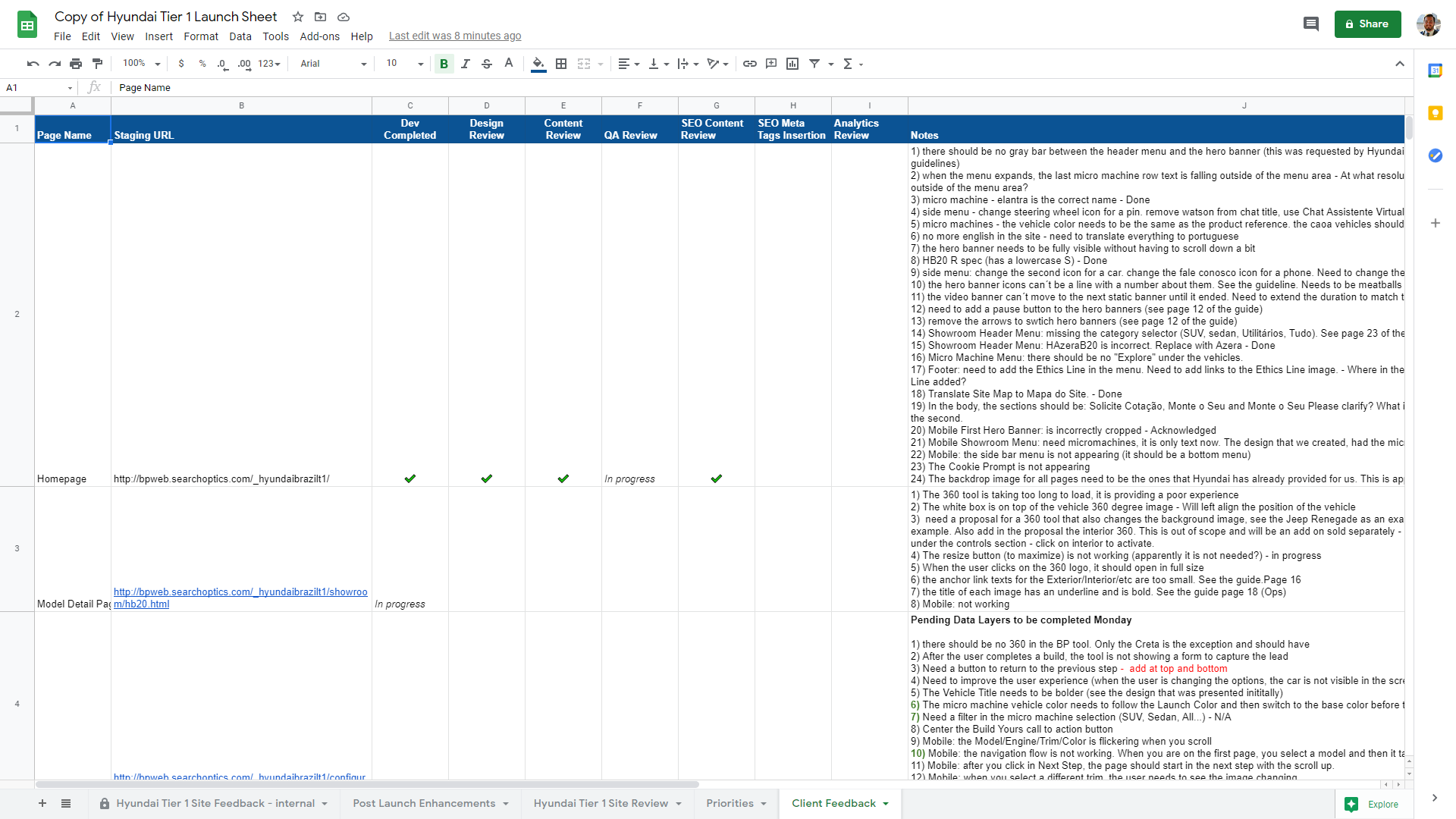Viewport: 1456px width, 819px height.
Task: Show side panel via bottom-right arrow
Action: [x=1434, y=798]
